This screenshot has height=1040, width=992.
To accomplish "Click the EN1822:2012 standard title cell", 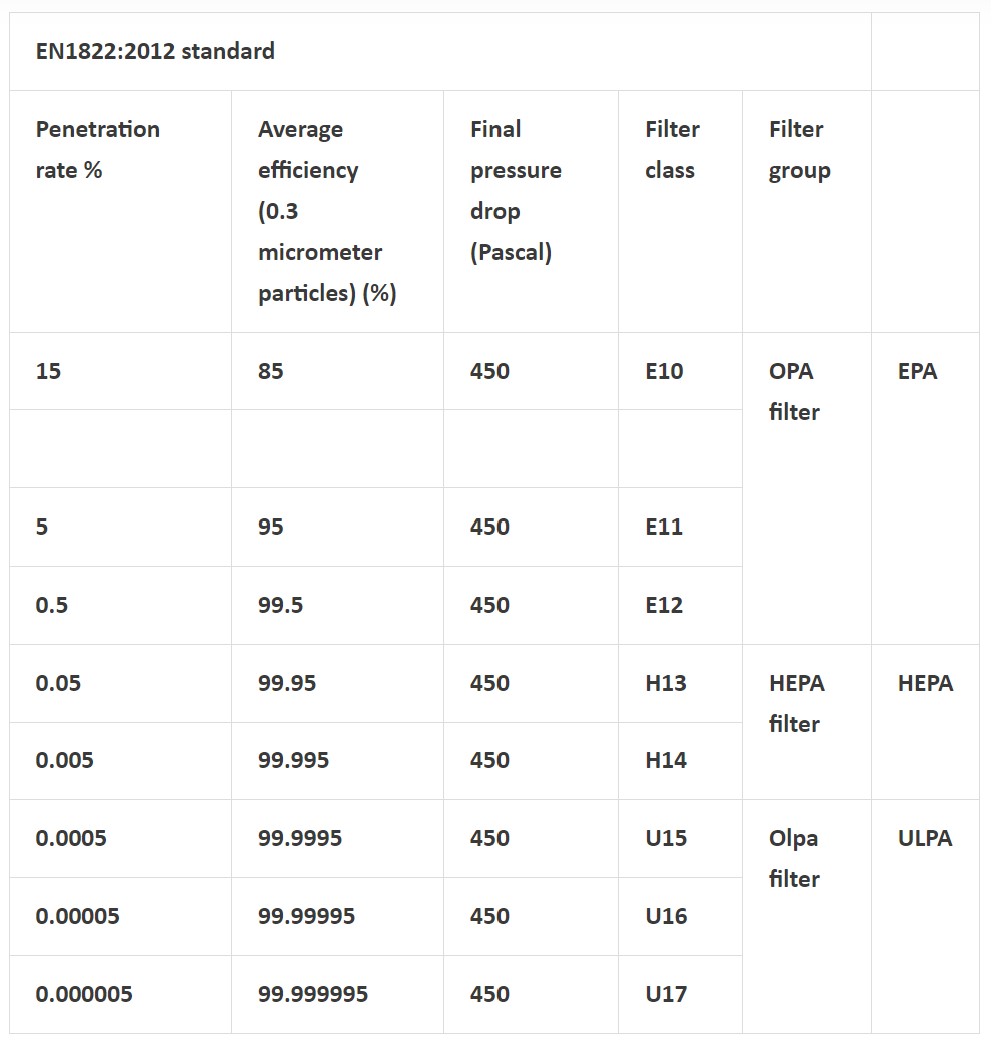I will 155,51.
